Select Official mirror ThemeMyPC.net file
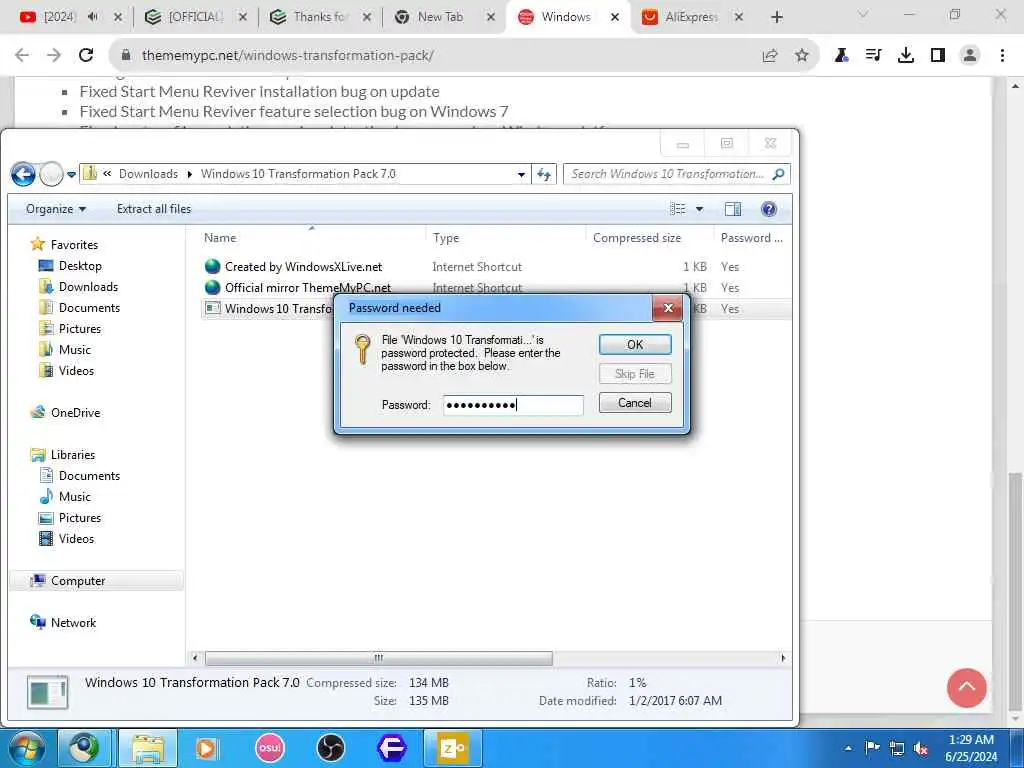This screenshot has height=768, width=1024. [308, 287]
